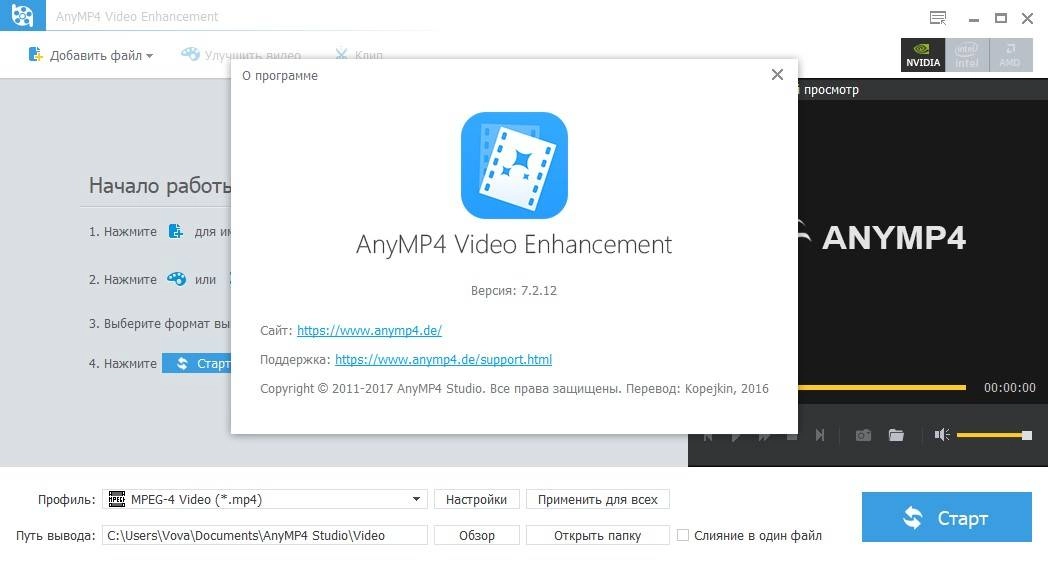Select the Intel acceleration badge

pos(966,55)
